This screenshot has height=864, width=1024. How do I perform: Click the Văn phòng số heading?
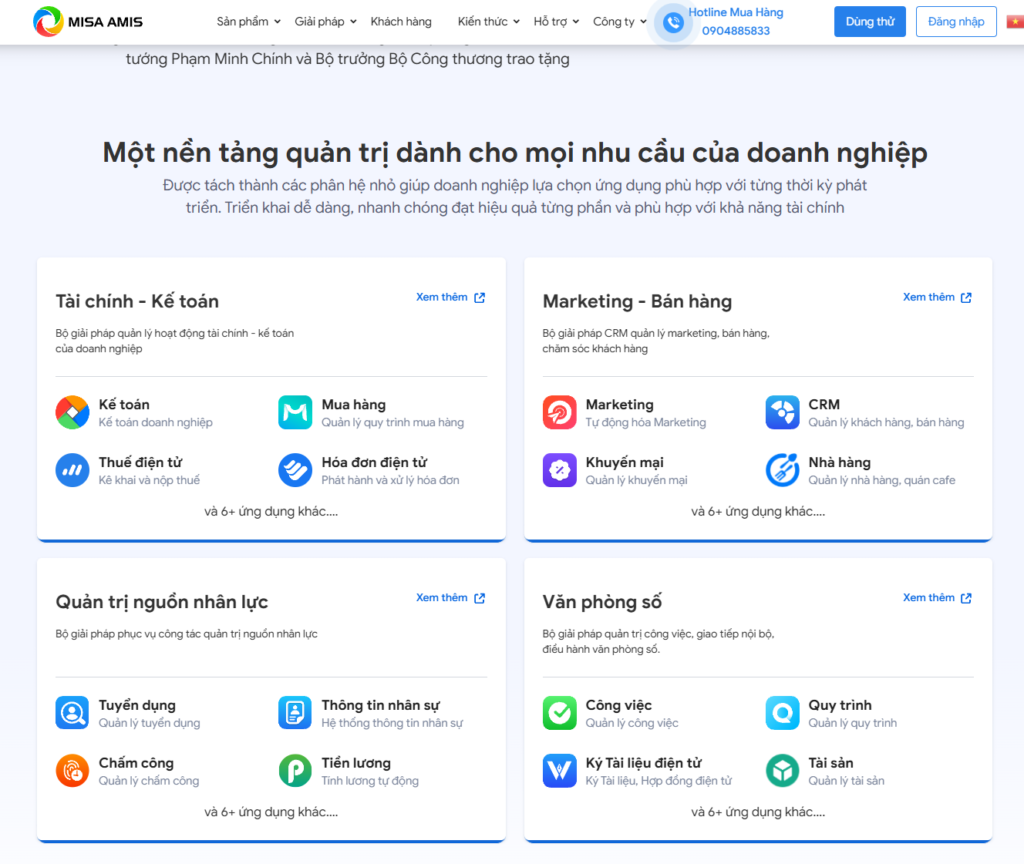tap(602, 601)
